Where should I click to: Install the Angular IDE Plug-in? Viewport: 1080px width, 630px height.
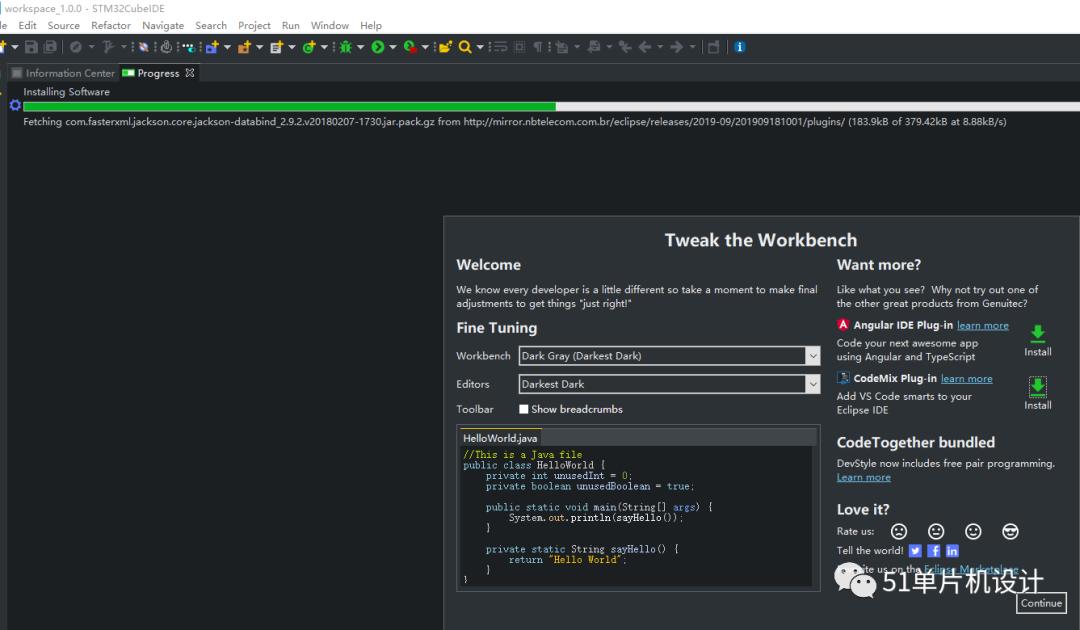click(1037, 340)
